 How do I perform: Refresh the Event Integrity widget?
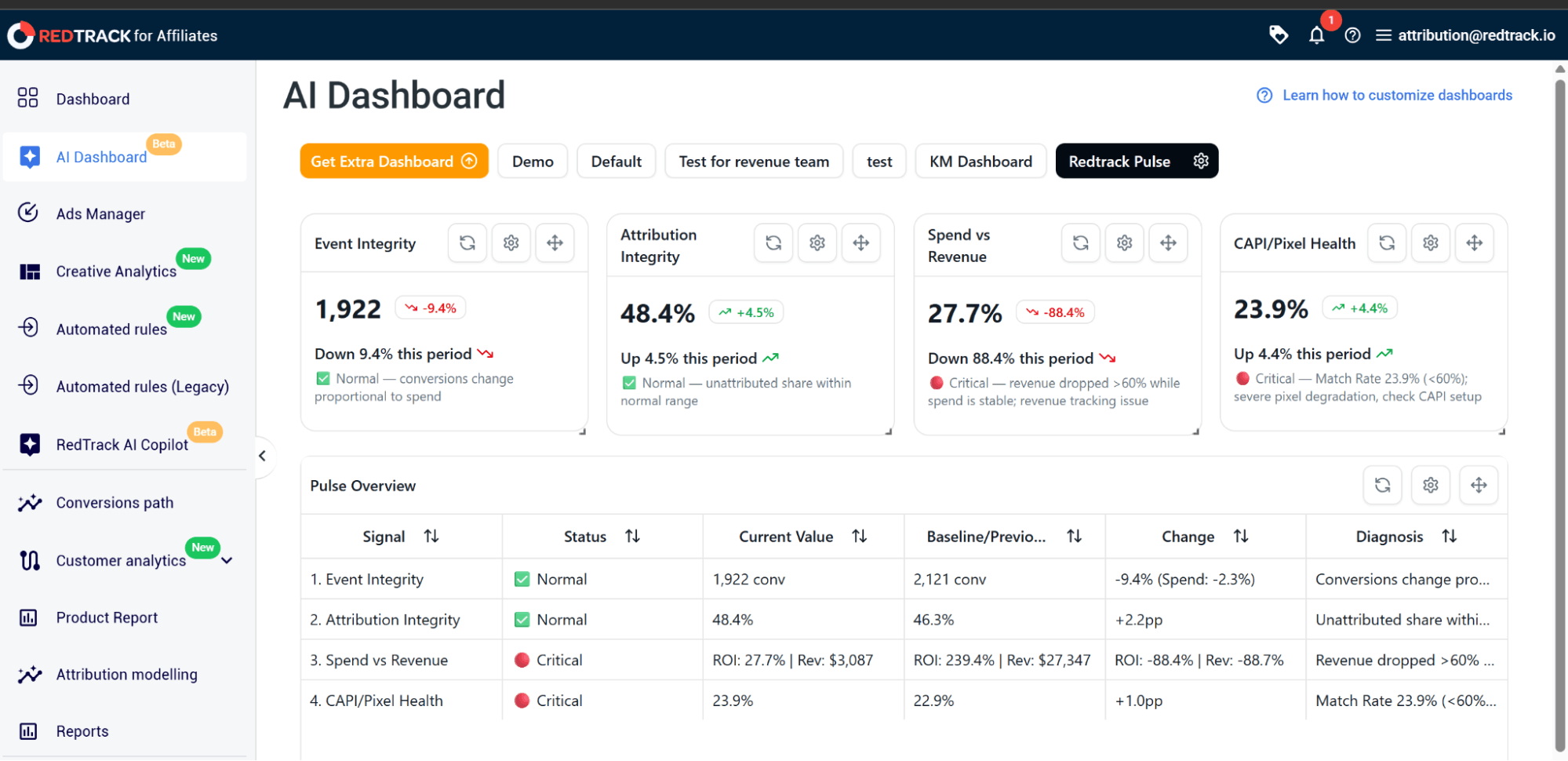[x=467, y=243]
